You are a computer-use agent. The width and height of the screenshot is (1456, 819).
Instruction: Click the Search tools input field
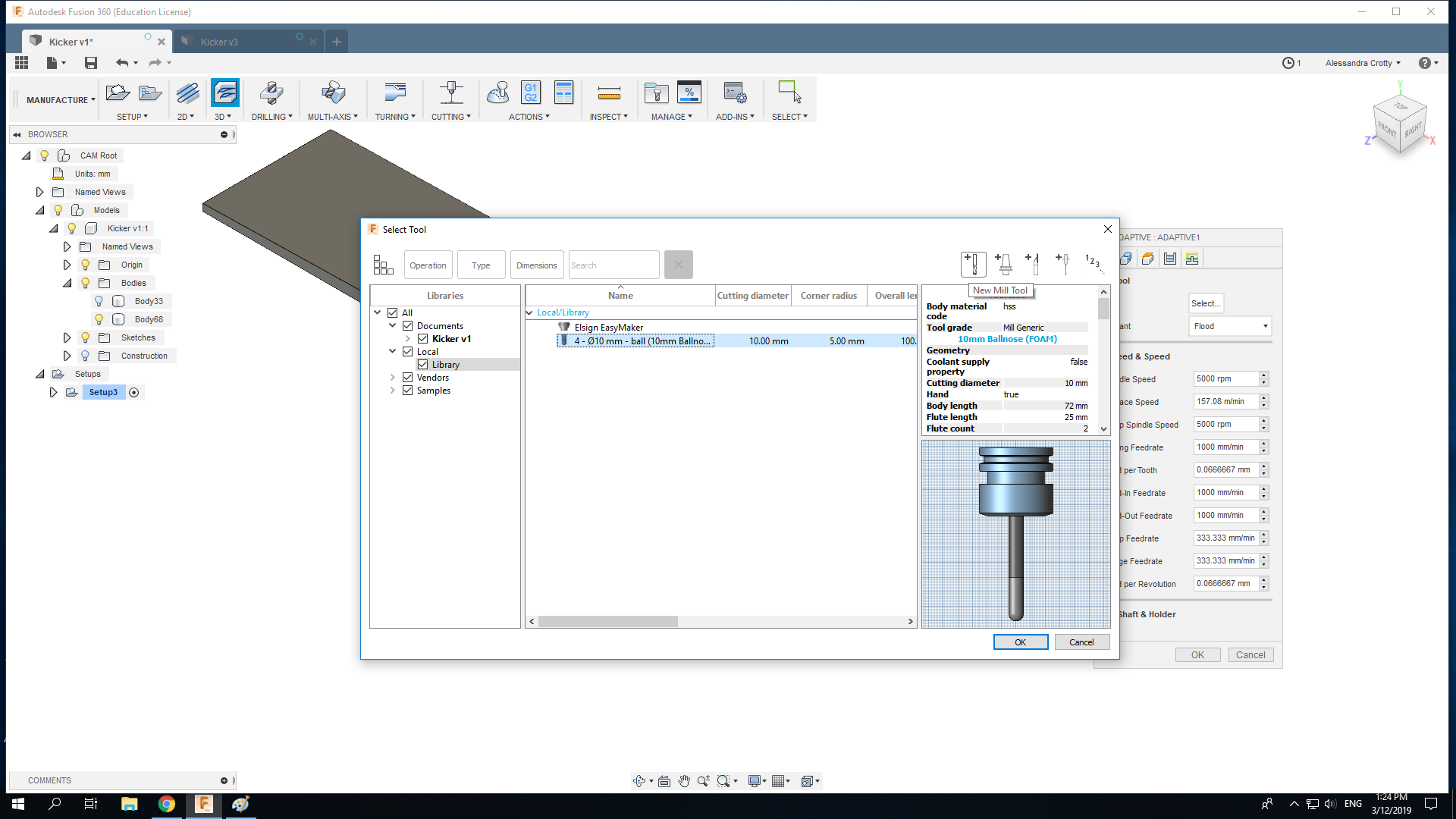pyautogui.click(x=613, y=265)
